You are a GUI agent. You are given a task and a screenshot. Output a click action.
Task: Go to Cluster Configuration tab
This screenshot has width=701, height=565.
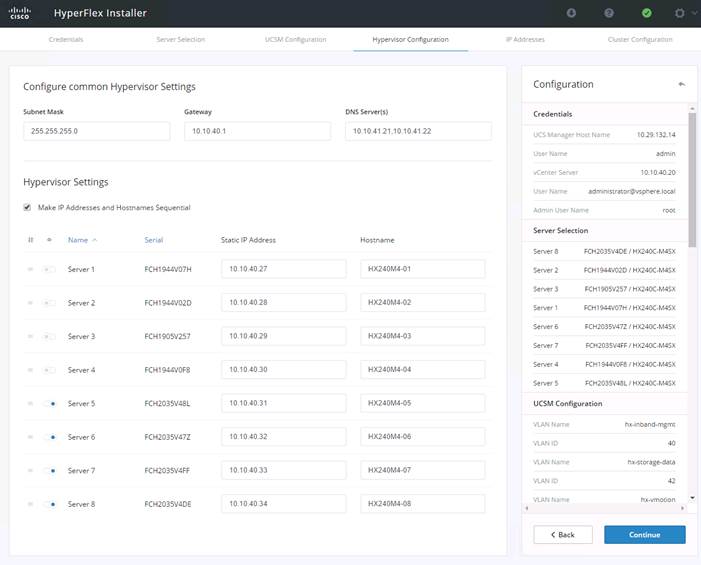pyautogui.click(x=640, y=39)
